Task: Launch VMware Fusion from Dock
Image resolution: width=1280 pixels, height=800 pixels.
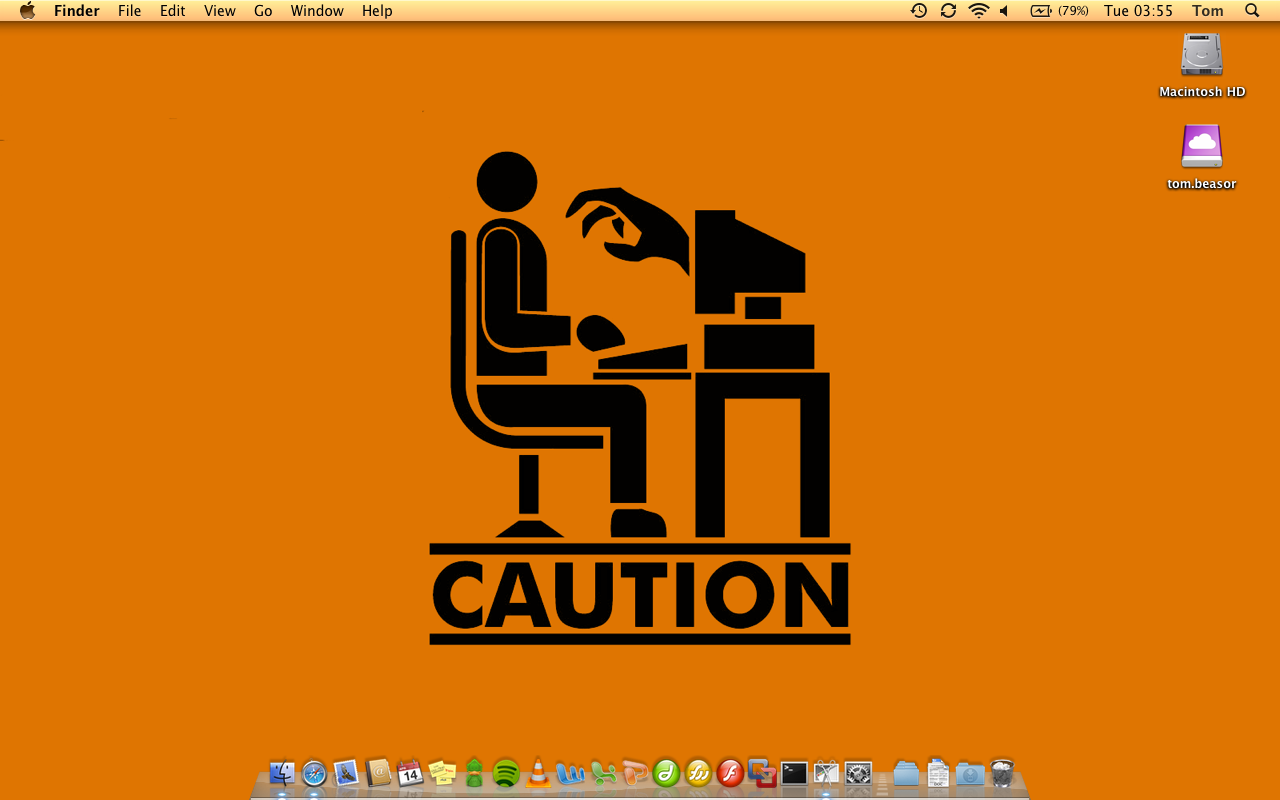Action: pos(762,773)
